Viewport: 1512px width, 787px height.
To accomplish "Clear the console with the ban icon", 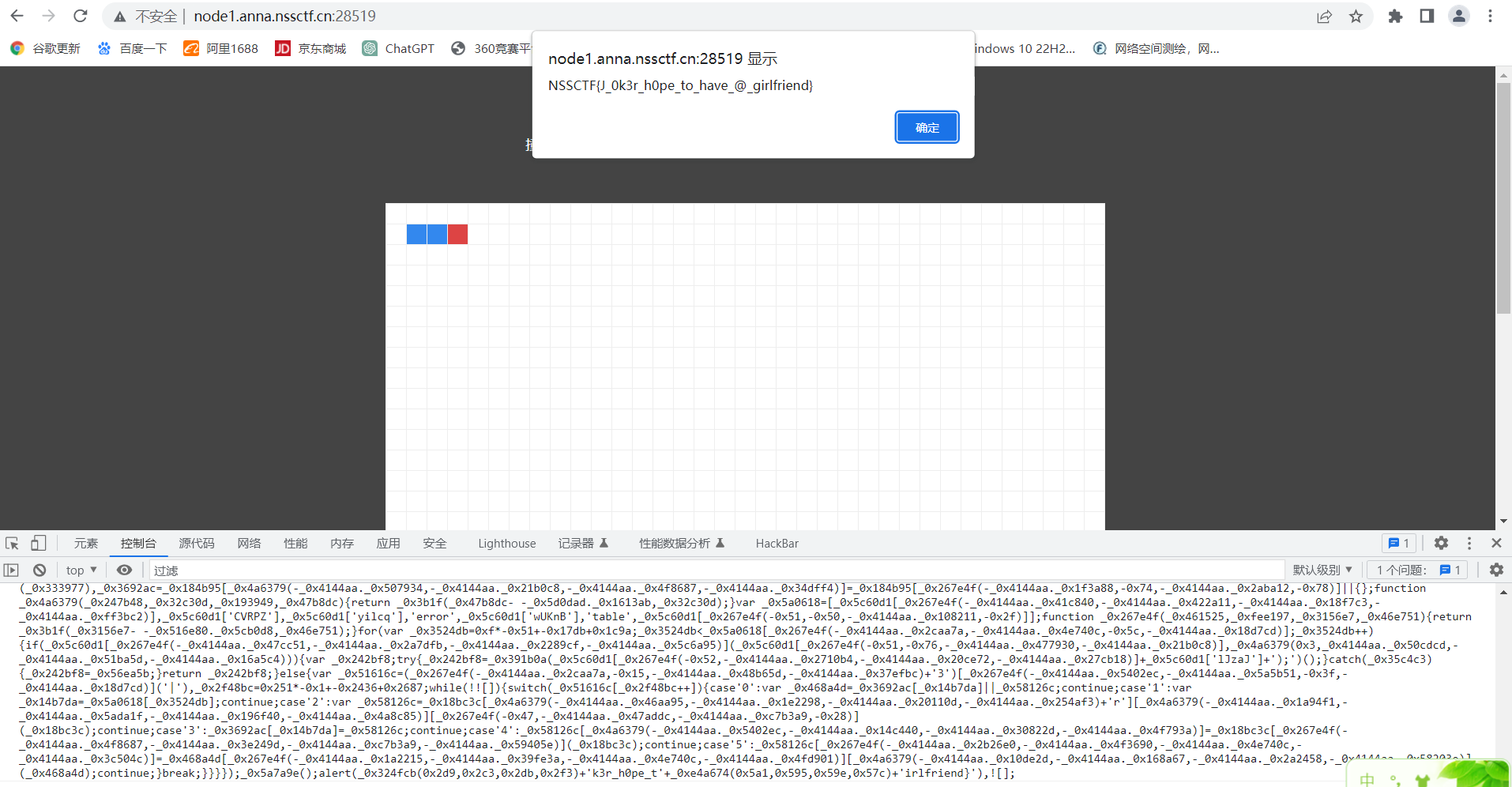I will 39,570.
